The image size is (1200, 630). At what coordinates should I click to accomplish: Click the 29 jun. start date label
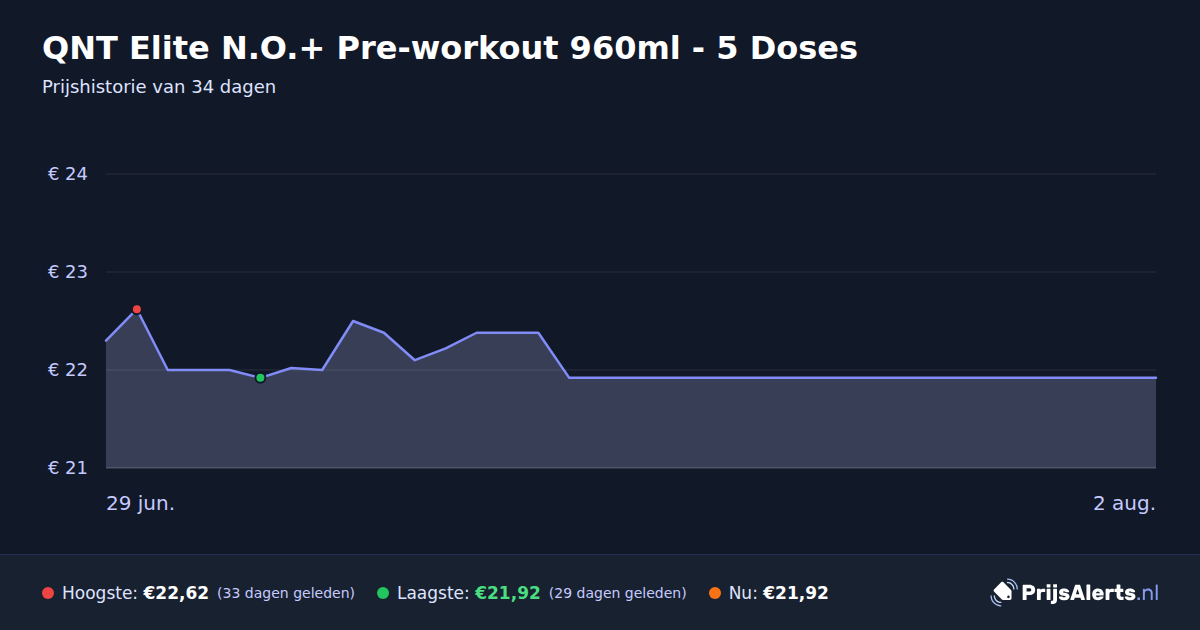click(x=141, y=503)
